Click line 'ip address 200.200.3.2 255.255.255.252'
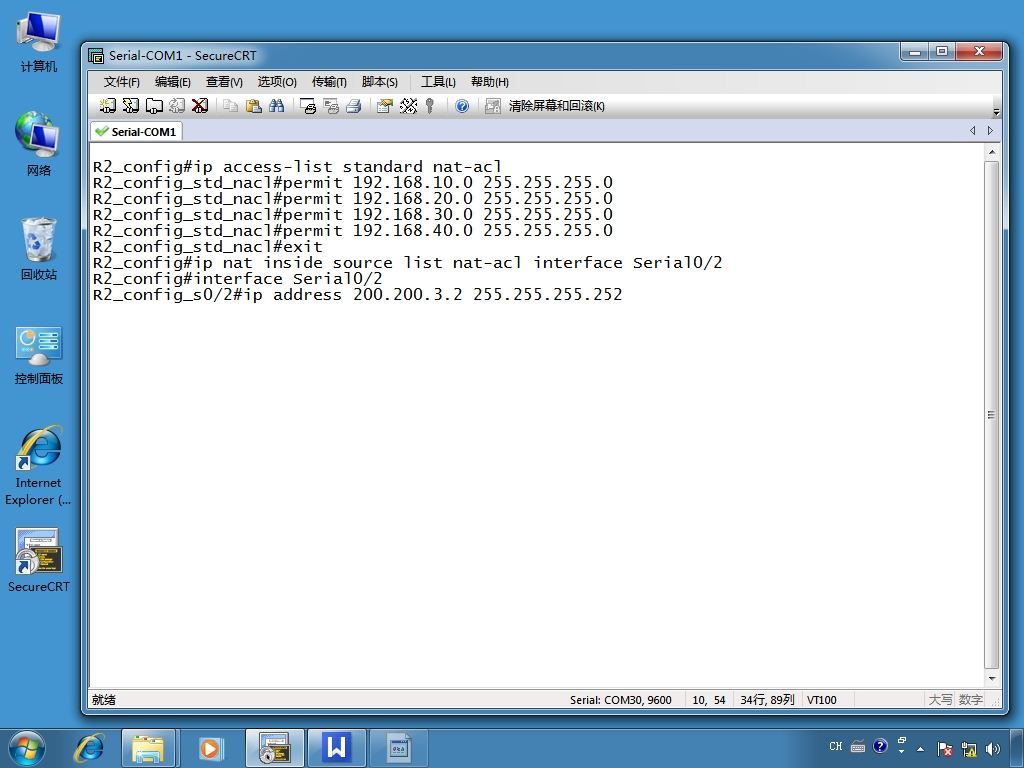 pyautogui.click(x=433, y=295)
